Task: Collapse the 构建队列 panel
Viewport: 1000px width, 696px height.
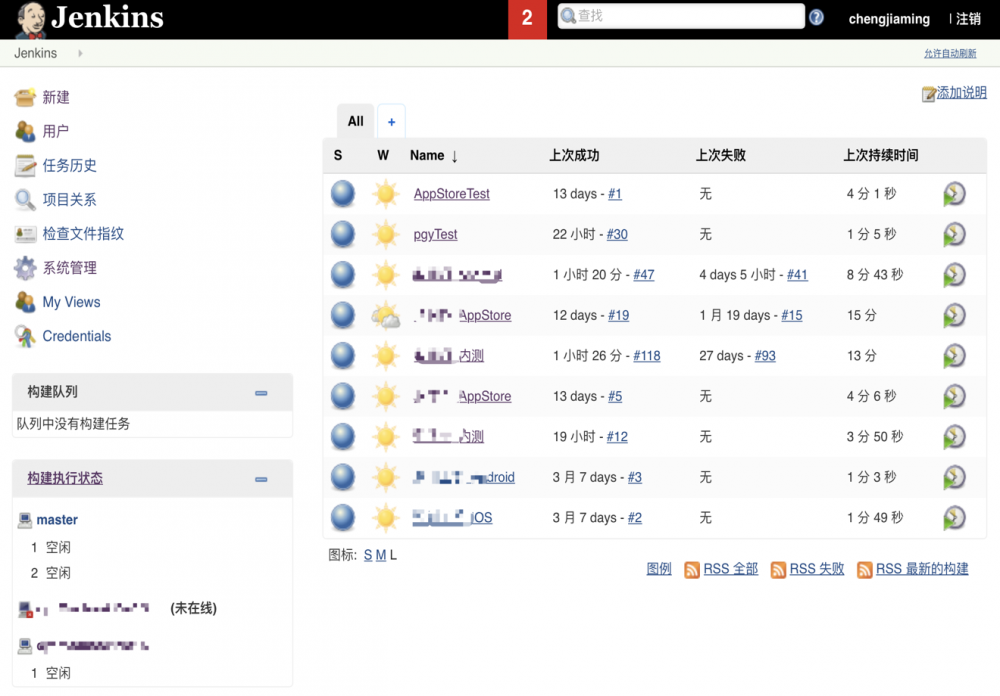Action: (262, 393)
